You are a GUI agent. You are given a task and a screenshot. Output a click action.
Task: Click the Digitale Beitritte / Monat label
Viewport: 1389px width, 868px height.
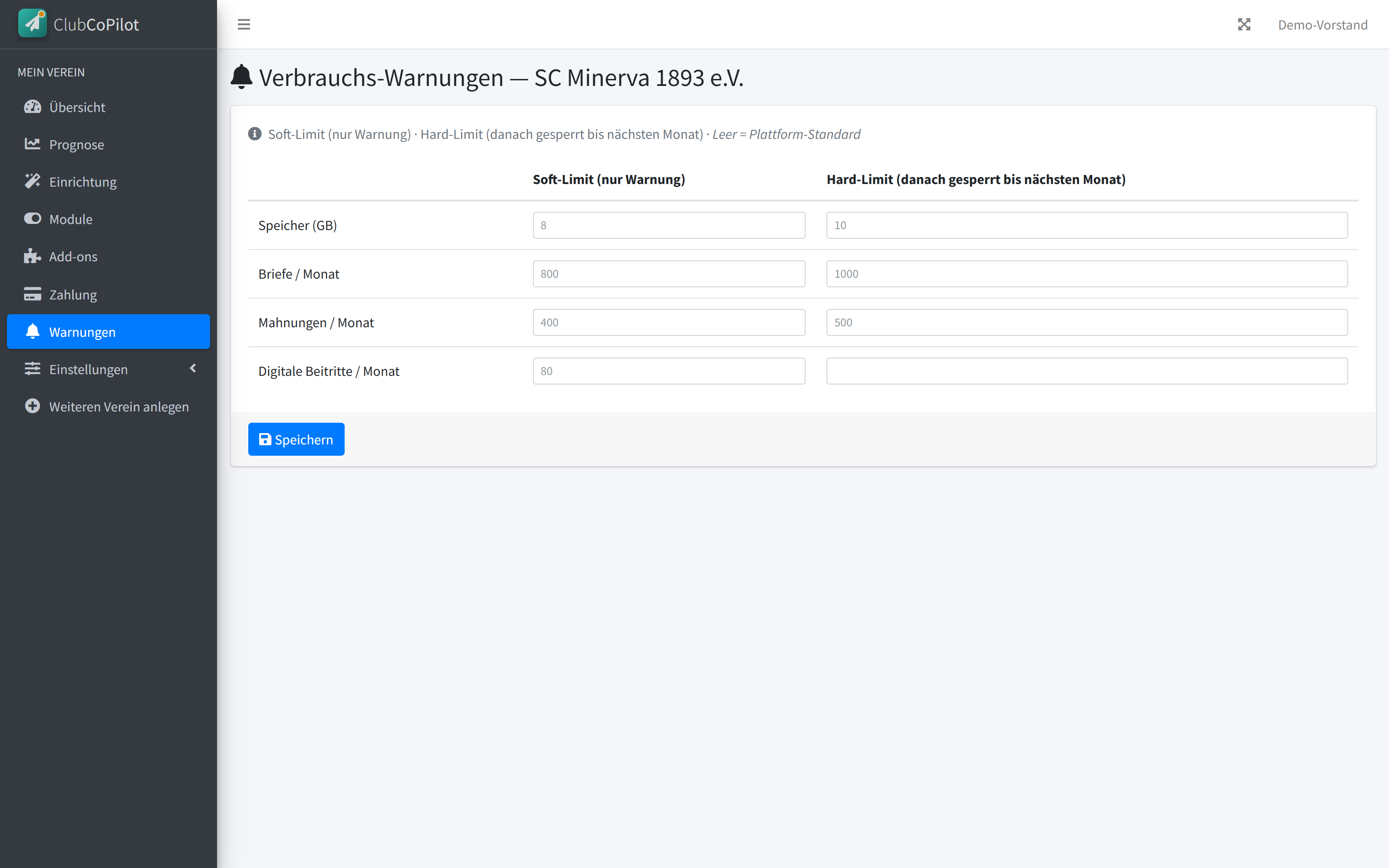pyautogui.click(x=329, y=372)
